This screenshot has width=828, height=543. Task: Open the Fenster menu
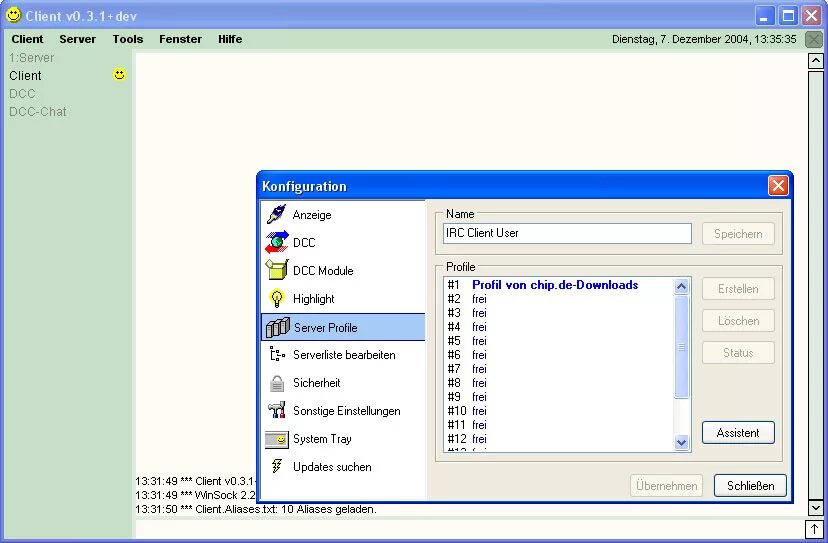click(x=181, y=39)
